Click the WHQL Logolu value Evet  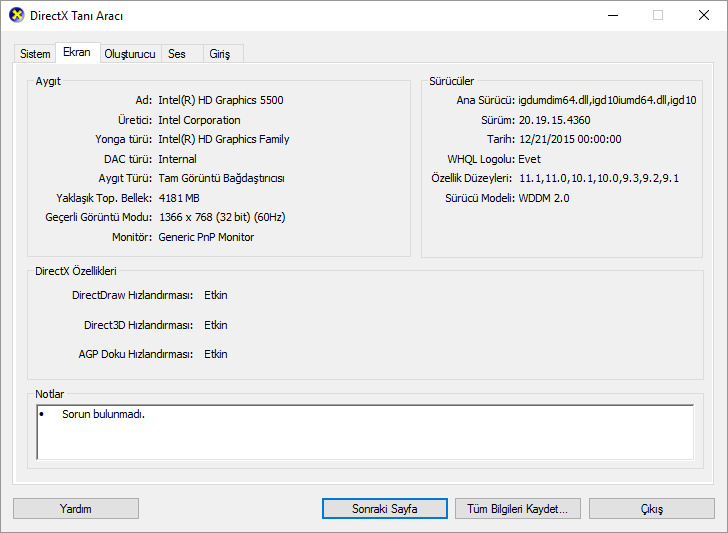click(x=529, y=159)
